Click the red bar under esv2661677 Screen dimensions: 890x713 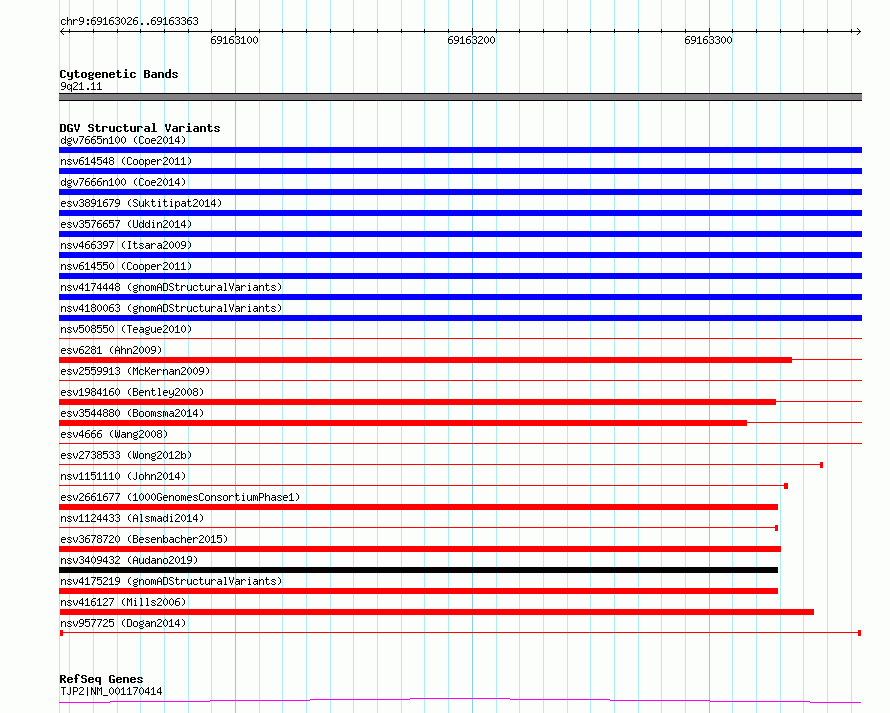(x=418, y=507)
